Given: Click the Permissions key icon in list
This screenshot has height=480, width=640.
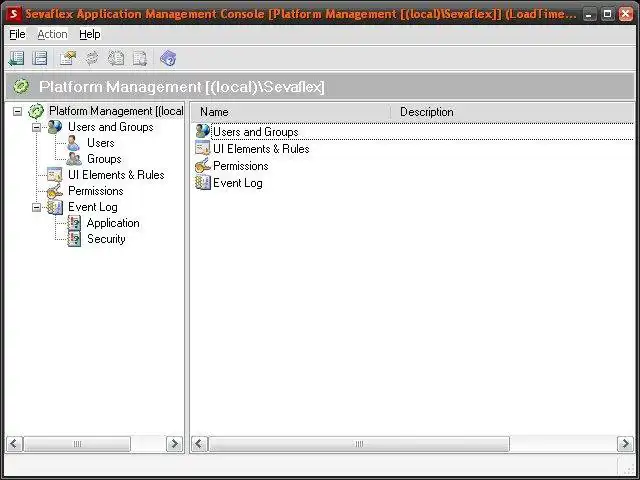Looking at the screenshot, I should pos(202,165).
